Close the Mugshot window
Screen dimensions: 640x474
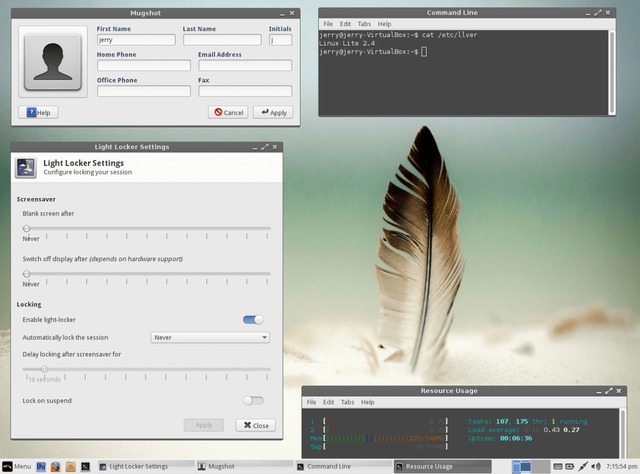pyautogui.click(x=292, y=13)
